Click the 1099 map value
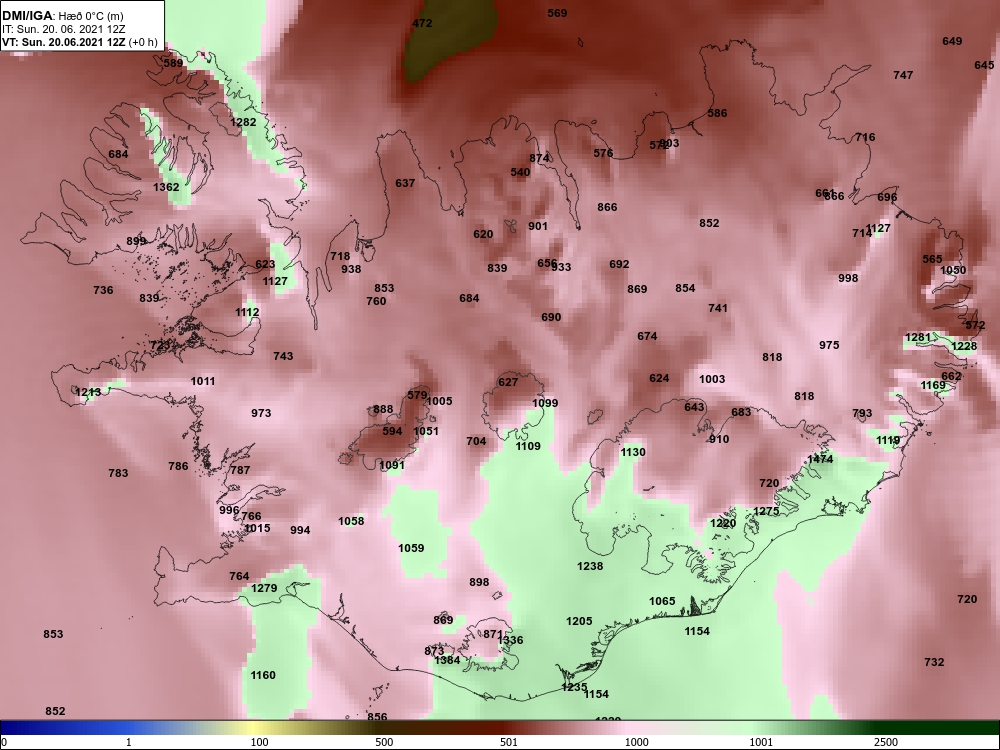 [x=545, y=403]
